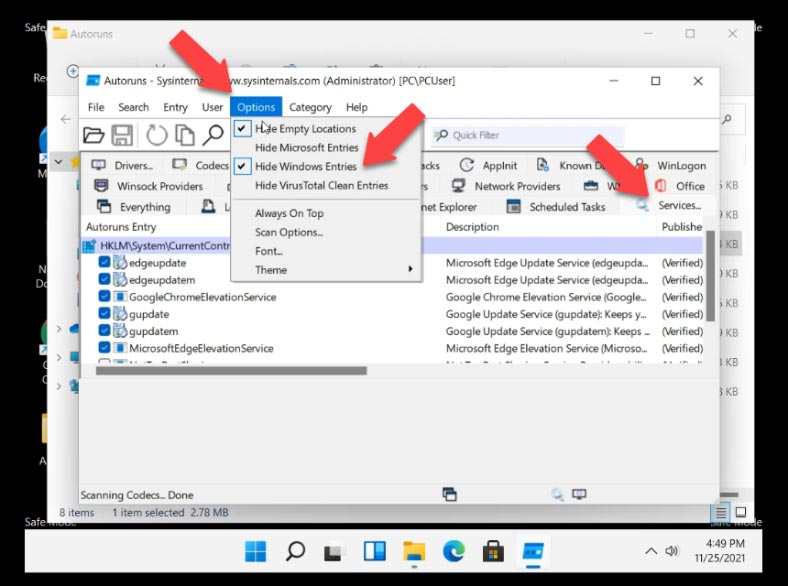Image resolution: width=788 pixels, height=586 pixels.
Task: Switch to the Winsock Providers tab
Action: point(149,186)
